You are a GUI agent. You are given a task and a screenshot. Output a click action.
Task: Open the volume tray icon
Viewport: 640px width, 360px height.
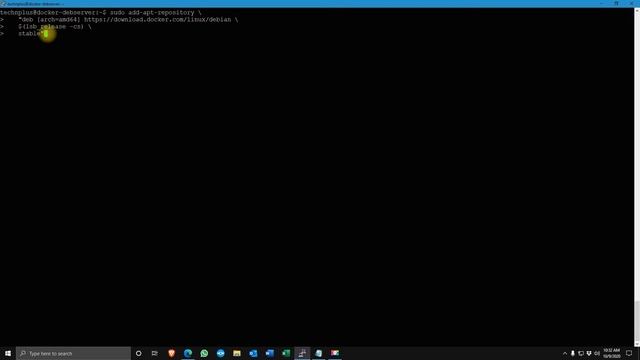[x=597, y=353]
